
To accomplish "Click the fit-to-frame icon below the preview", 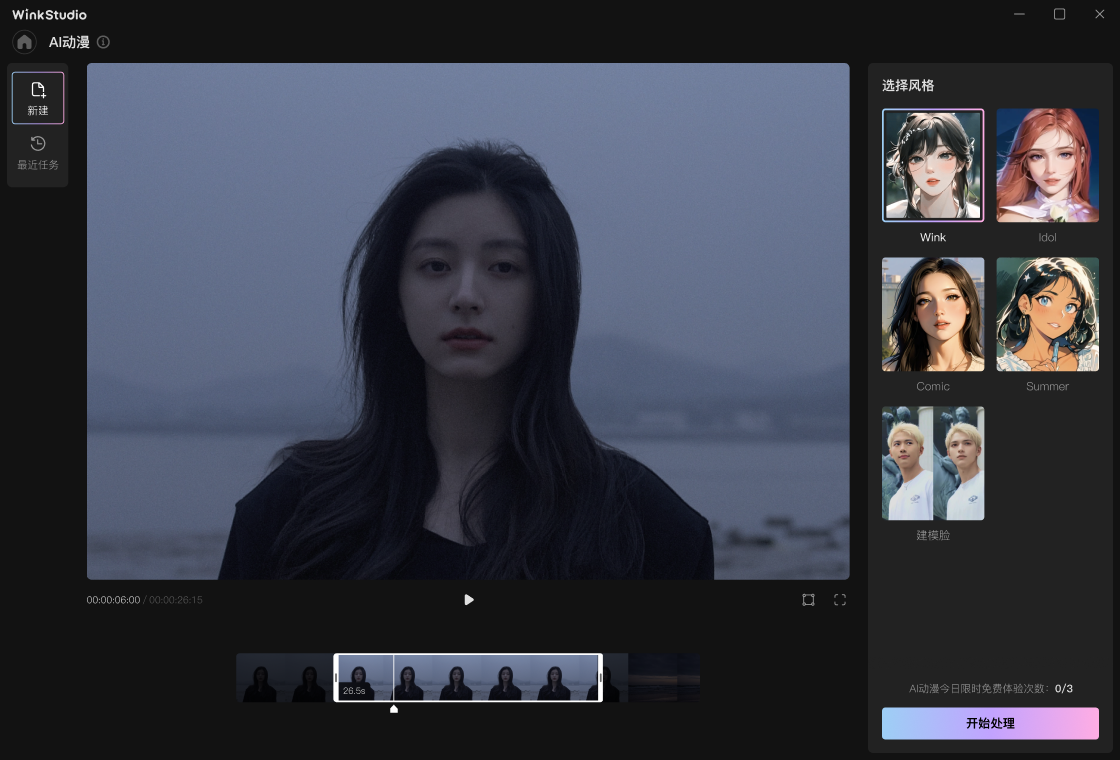I will coord(807,599).
